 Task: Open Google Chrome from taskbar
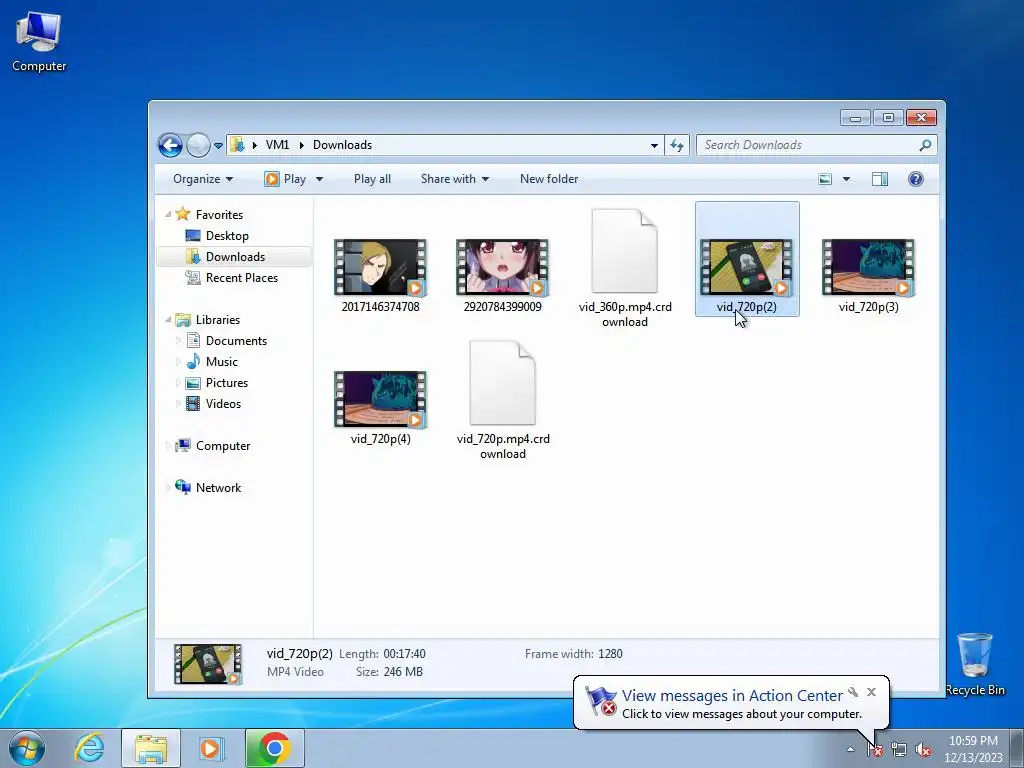pos(274,748)
